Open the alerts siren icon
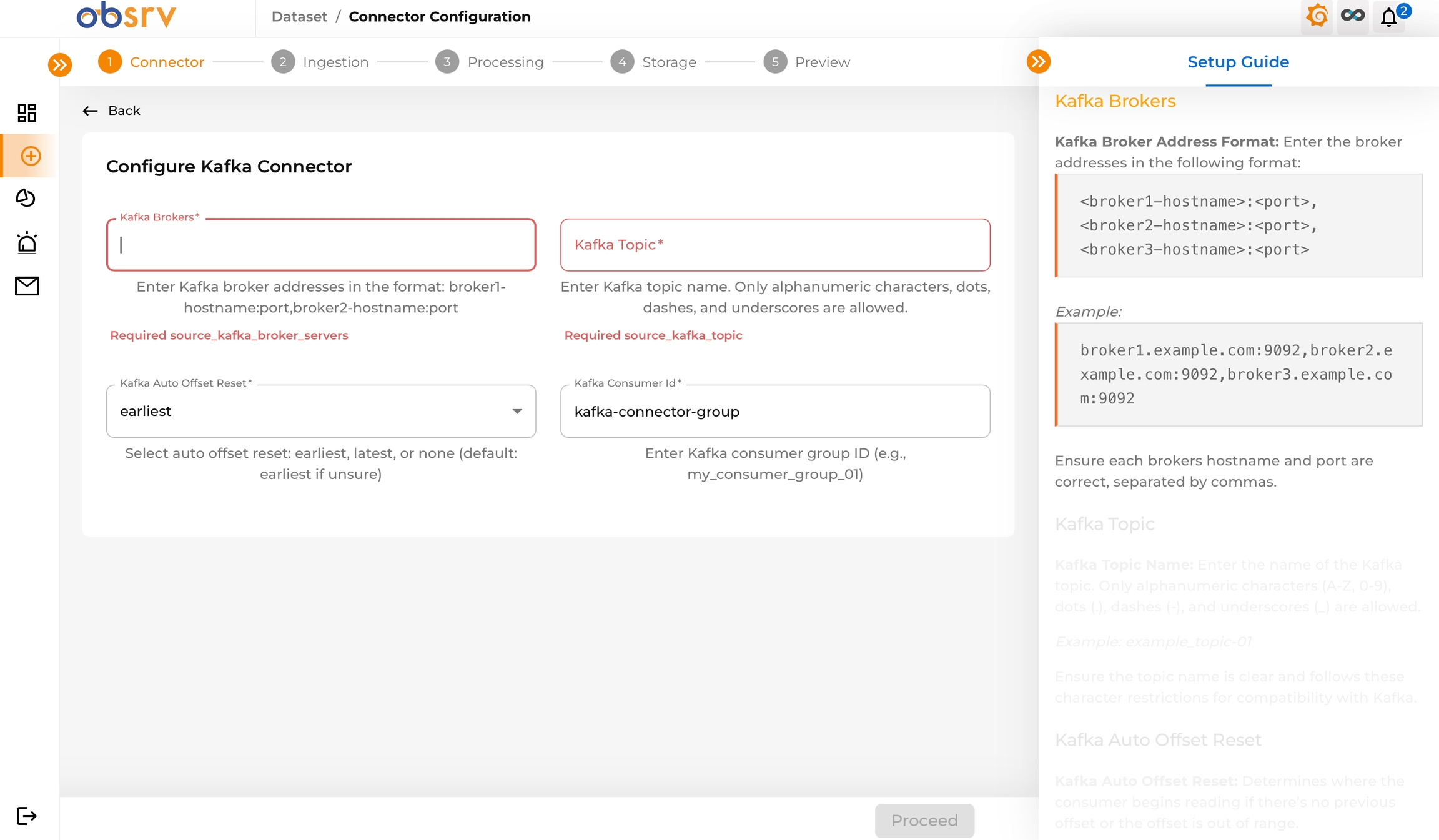Viewport: 1439px width, 840px height. click(27, 242)
